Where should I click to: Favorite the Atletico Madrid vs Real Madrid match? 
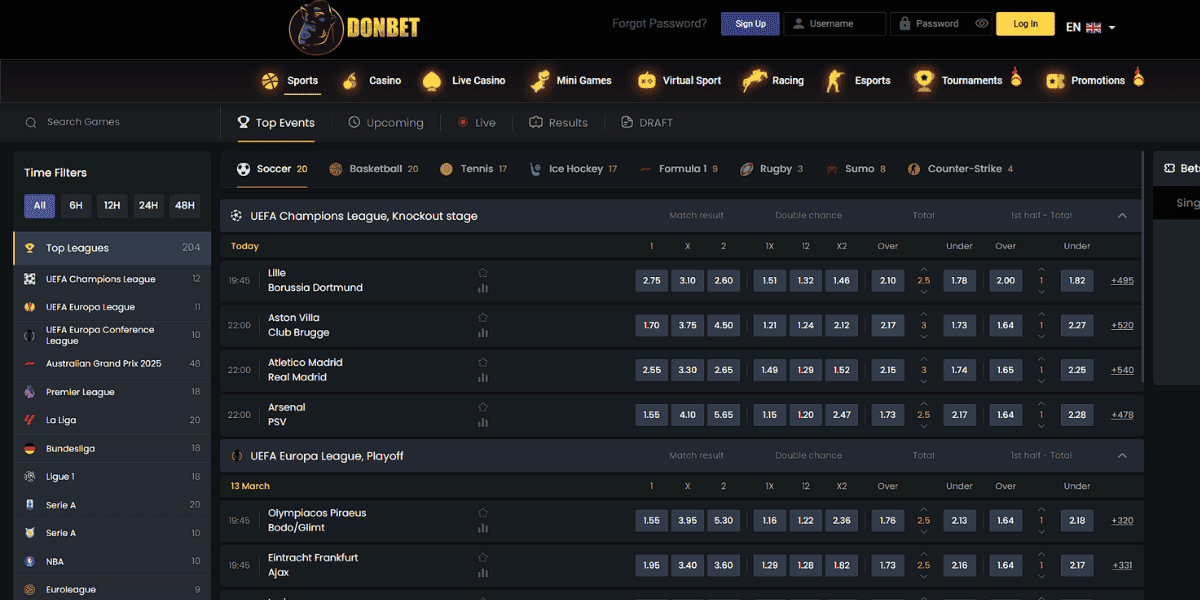pyautogui.click(x=483, y=361)
